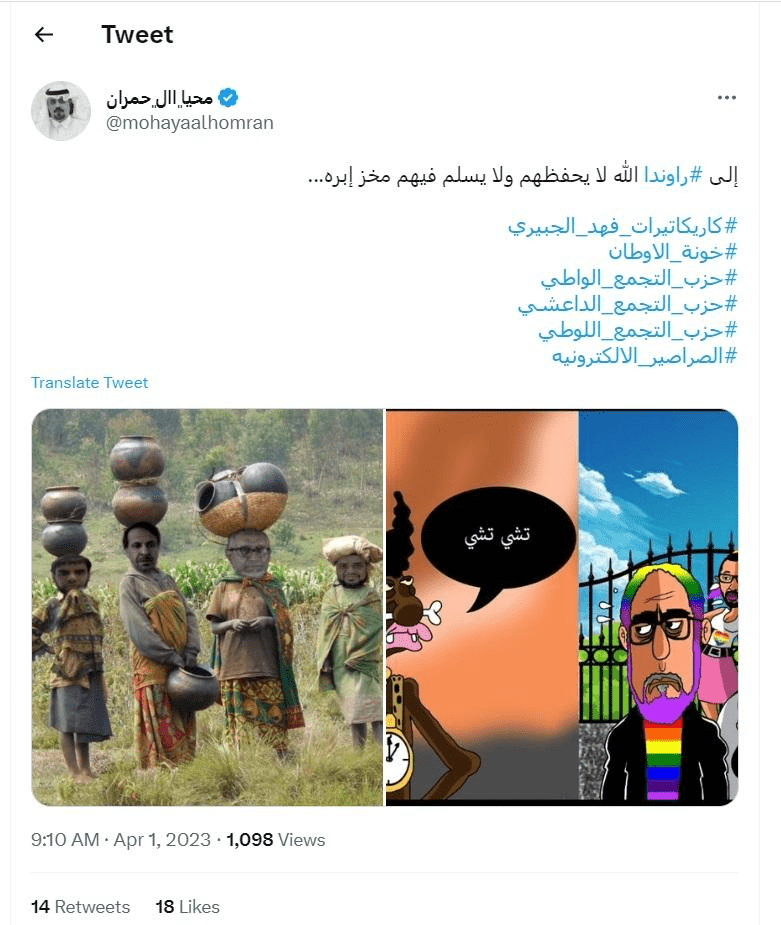Show the 14 Retweets list
This screenshot has width=781, height=925.
click(80, 906)
